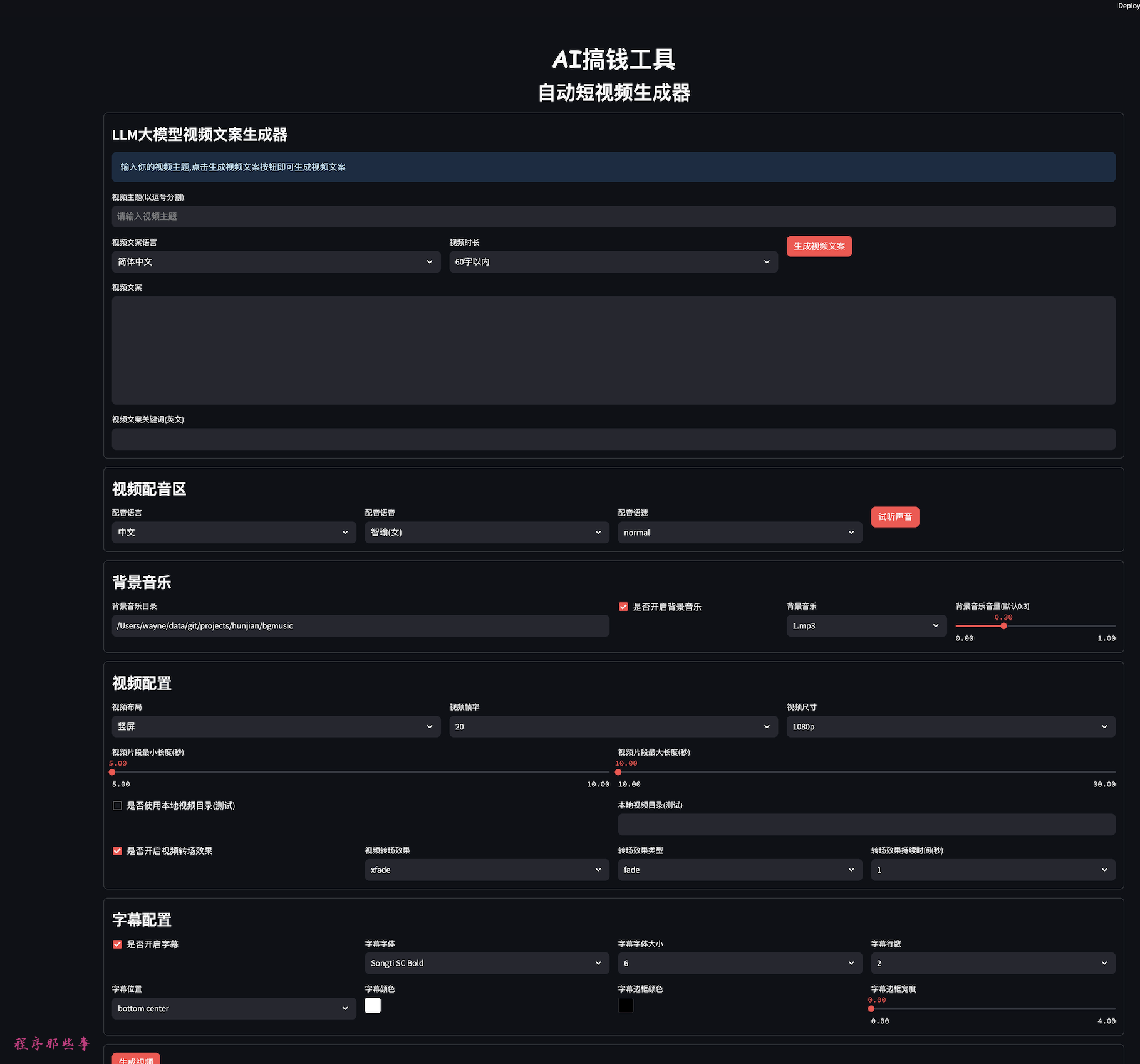The height and width of the screenshot is (1064, 1140).
Task: Open the 背景音乐 1.mp3 dropdown
Action: click(x=866, y=626)
